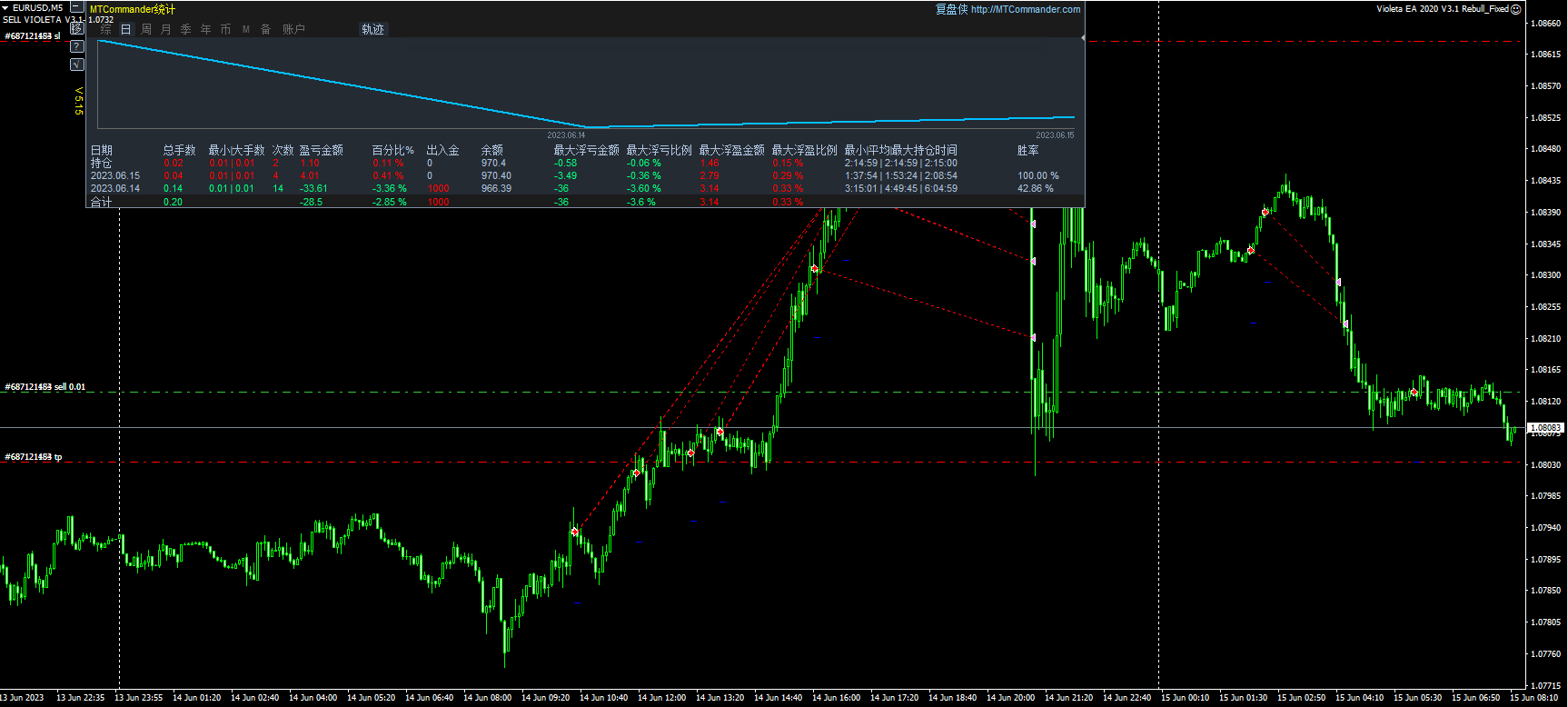Click the #687121453 tp line label

tap(34, 457)
